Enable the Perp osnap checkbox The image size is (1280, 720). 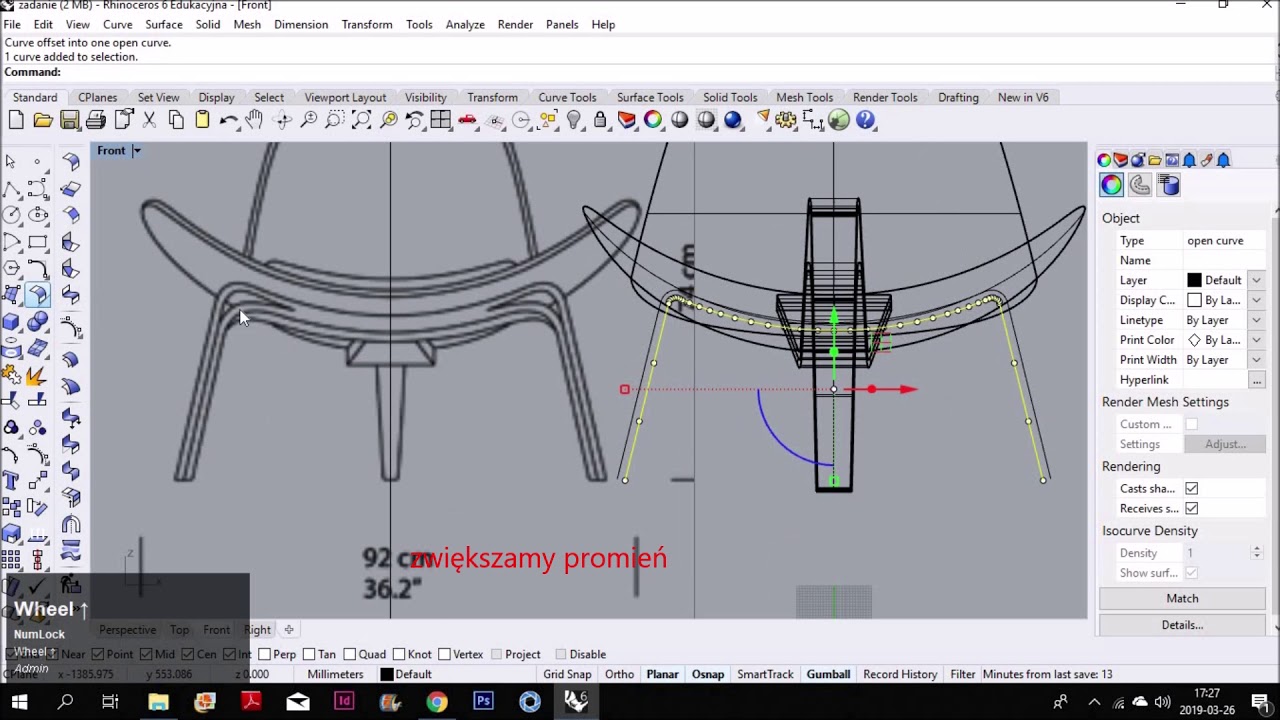pos(264,654)
